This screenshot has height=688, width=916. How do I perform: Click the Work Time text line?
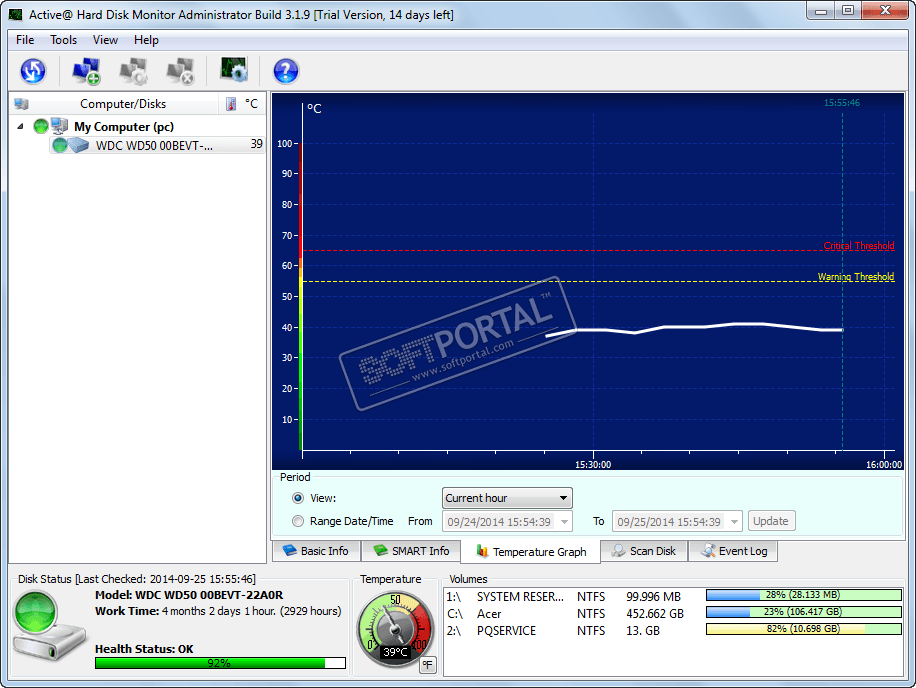(x=218, y=611)
